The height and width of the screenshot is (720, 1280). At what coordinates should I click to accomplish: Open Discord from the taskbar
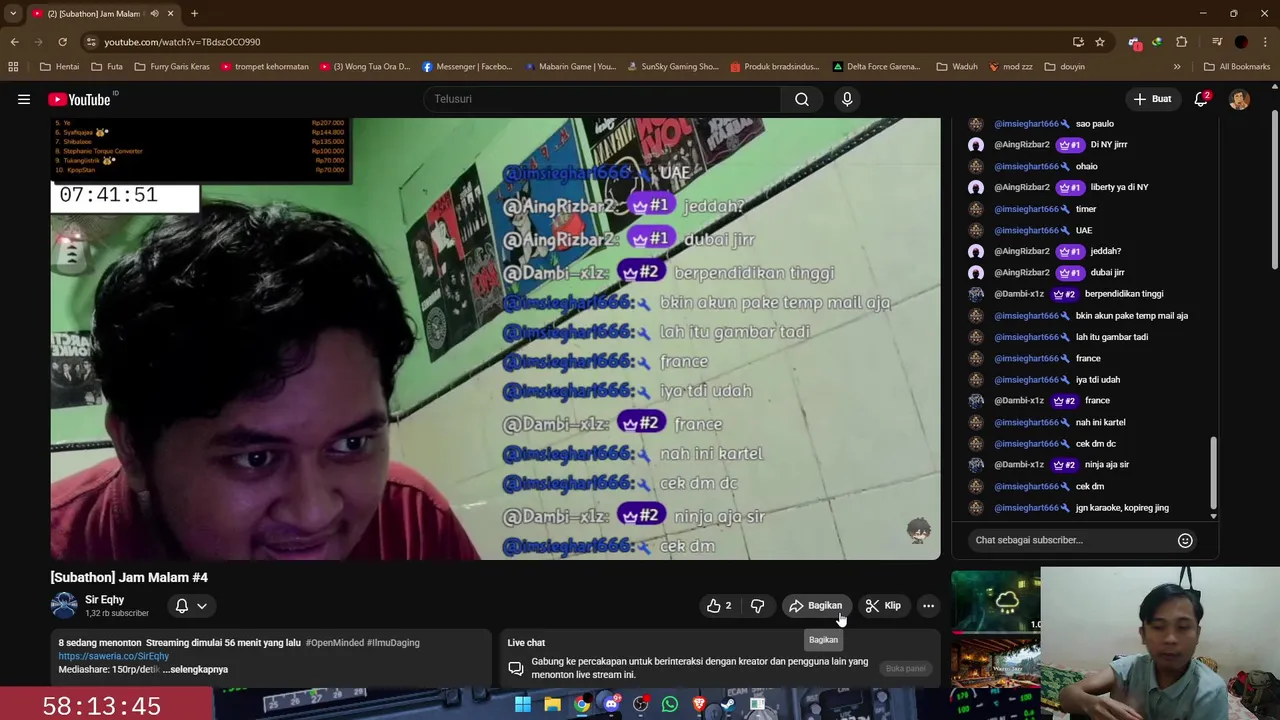pyautogui.click(x=611, y=705)
